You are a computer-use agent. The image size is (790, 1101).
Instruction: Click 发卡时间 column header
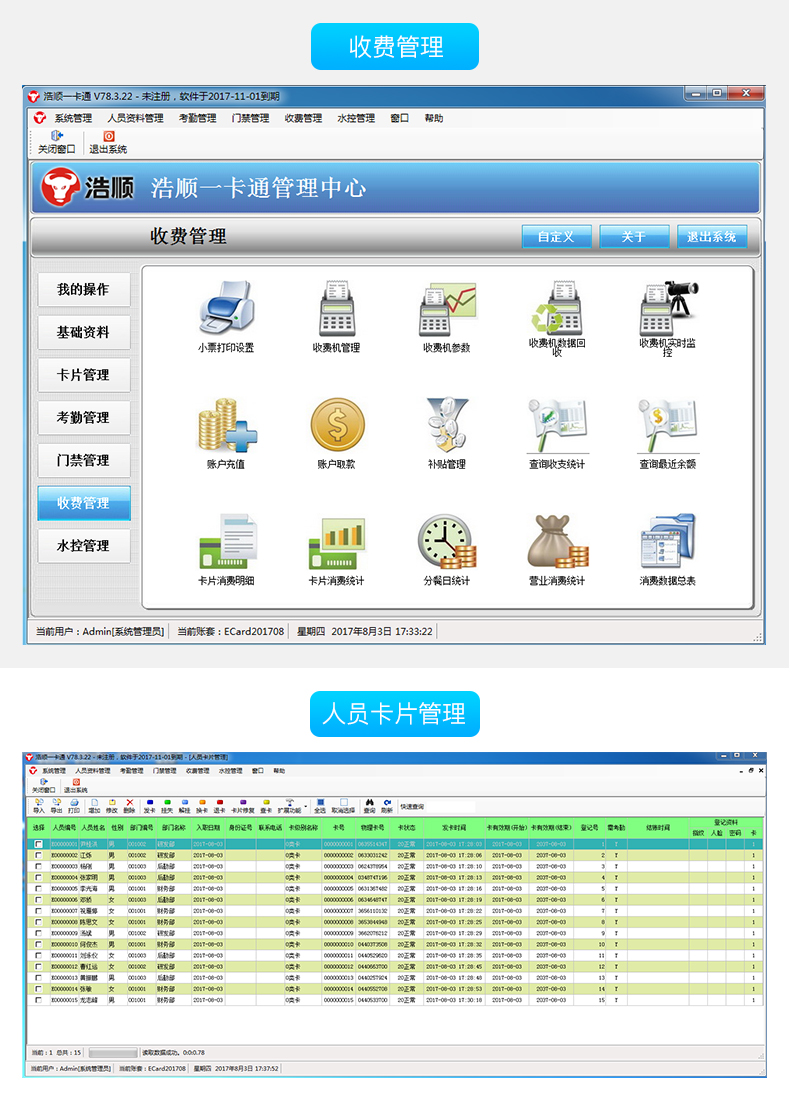coord(454,827)
